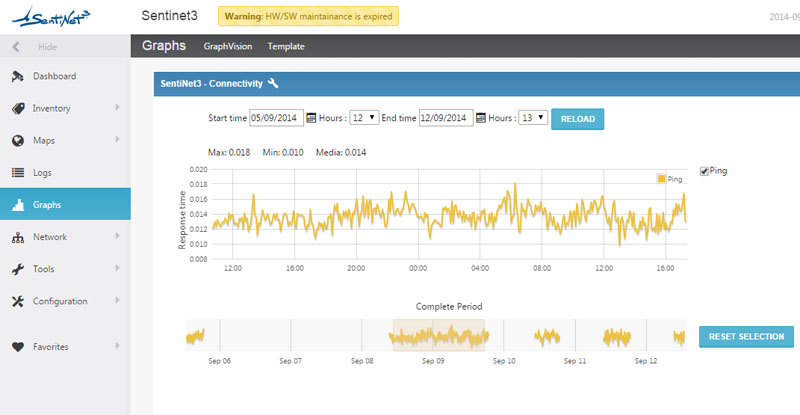
Task: Click the Graphs chart icon
Action: click(x=18, y=205)
